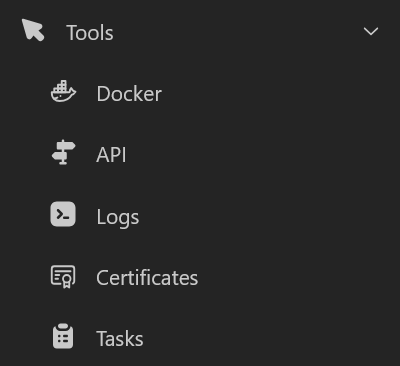Click the Tools cursor arrow icon

pos(33,30)
